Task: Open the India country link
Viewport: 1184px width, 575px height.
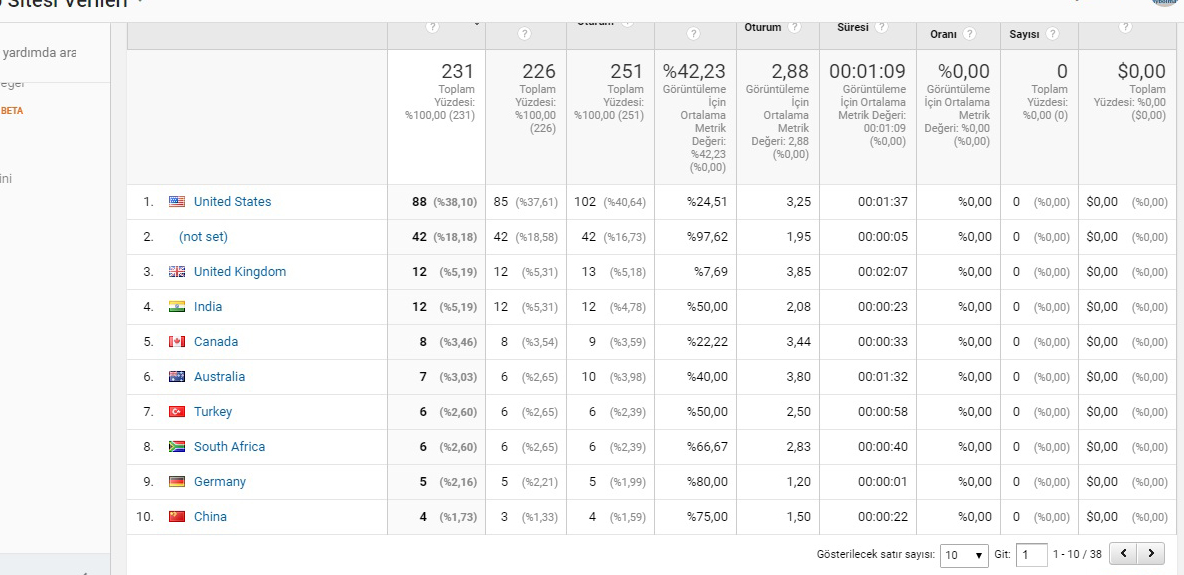Action: tap(208, 307)
